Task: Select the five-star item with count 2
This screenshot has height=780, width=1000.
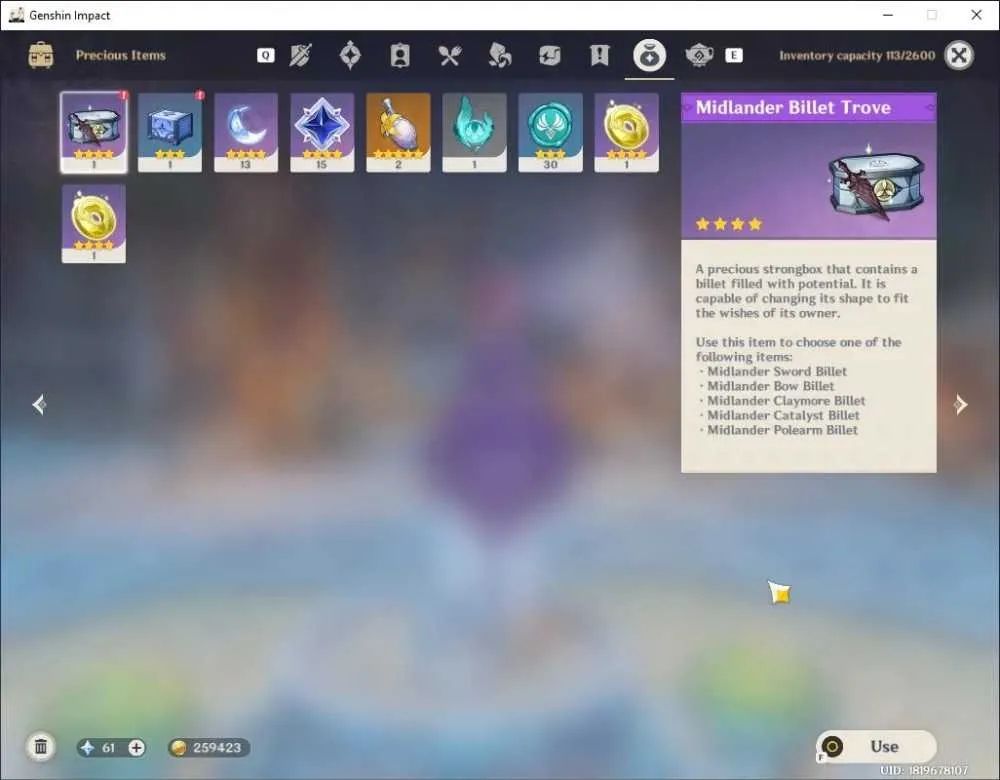Action: coord(398,133)
